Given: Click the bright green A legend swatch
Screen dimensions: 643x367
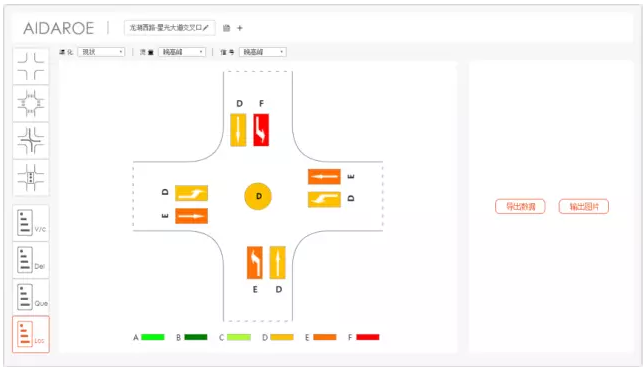Looking at the screenshot, I should coord(153,337).
